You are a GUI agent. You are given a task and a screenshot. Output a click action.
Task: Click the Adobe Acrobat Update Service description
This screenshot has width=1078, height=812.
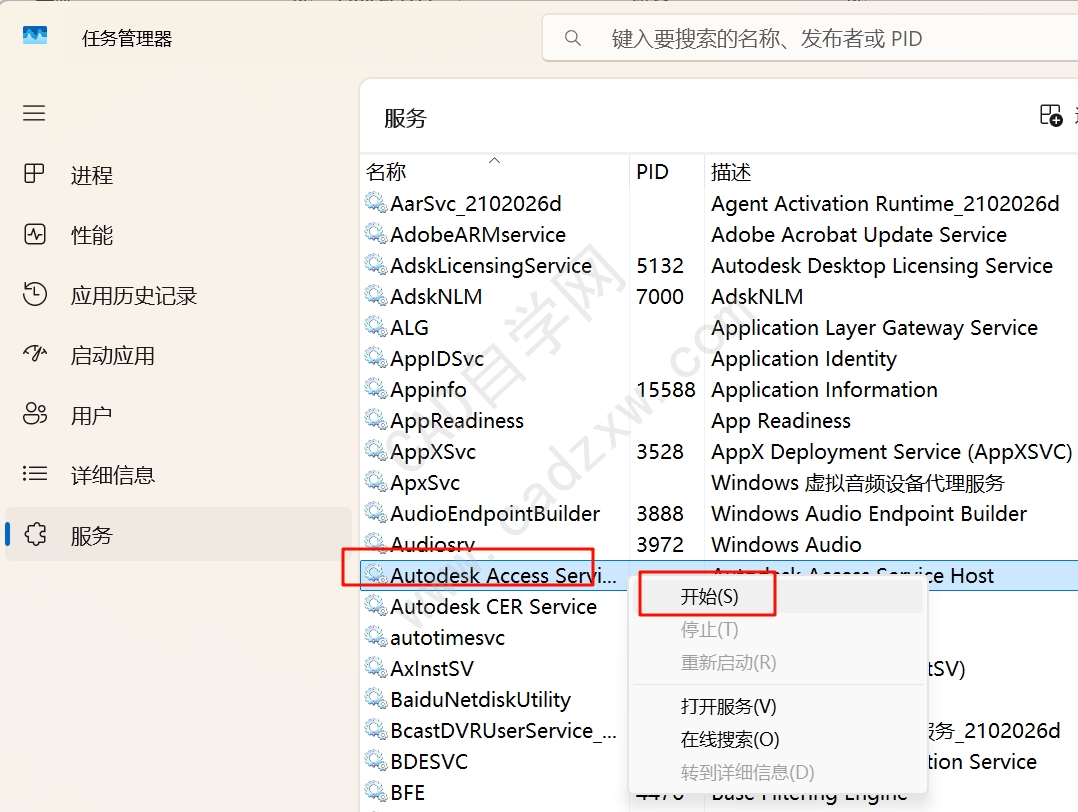coord(859,234)
